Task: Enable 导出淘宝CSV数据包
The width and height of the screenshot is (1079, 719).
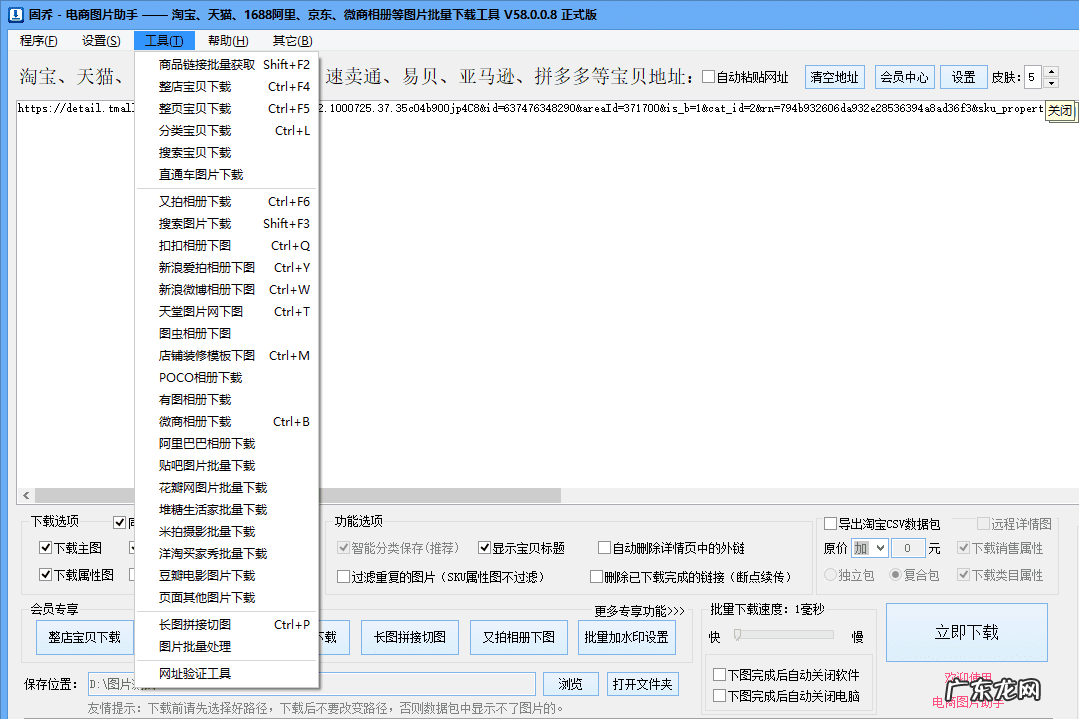Action: [829, 523]
